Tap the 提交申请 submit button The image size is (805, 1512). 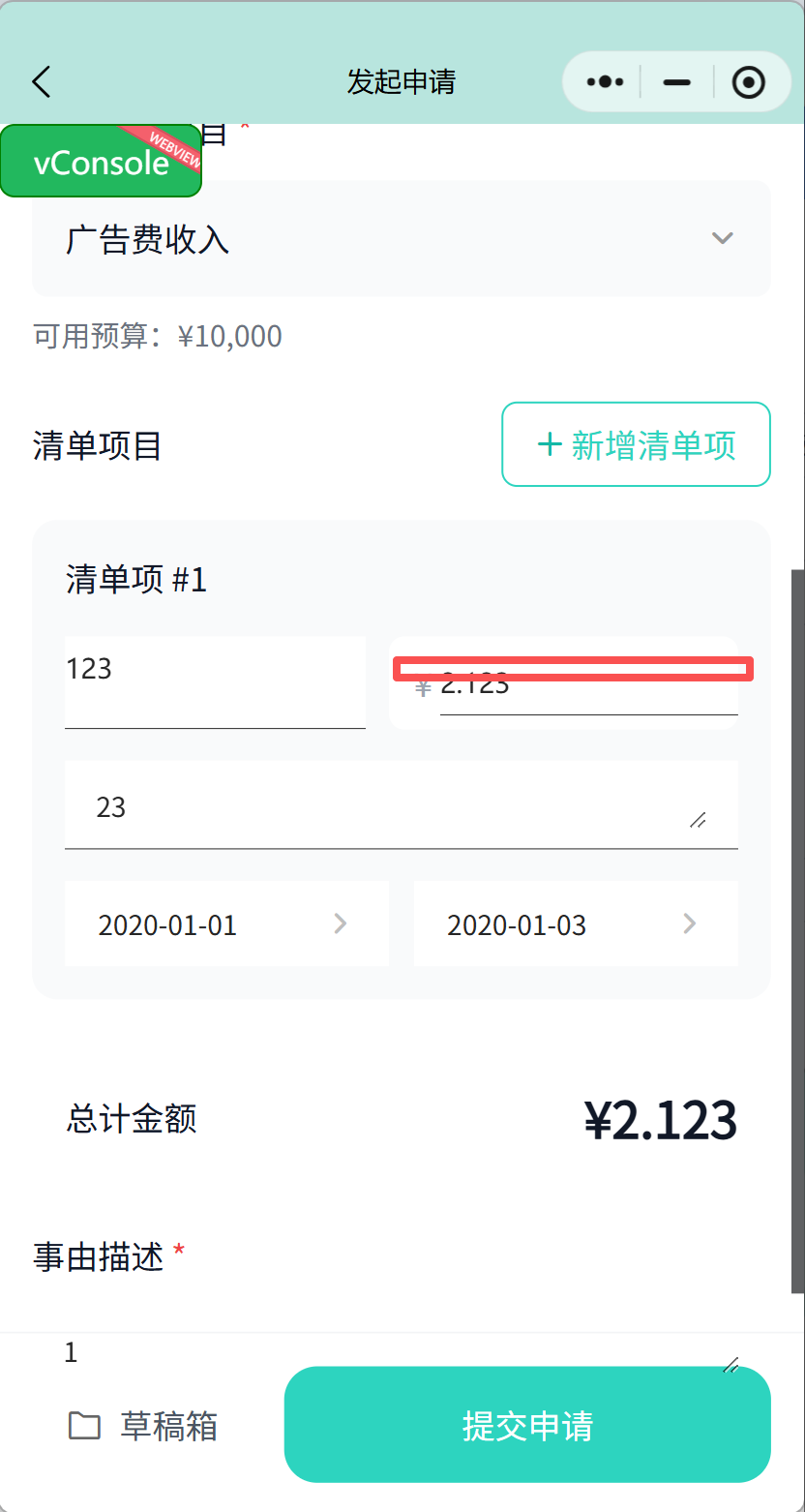[x=526, y=1426]
